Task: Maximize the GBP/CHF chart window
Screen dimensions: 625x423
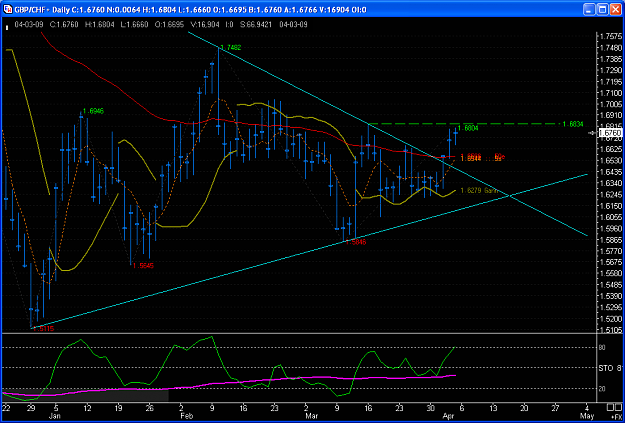Action: click(602, 10)
